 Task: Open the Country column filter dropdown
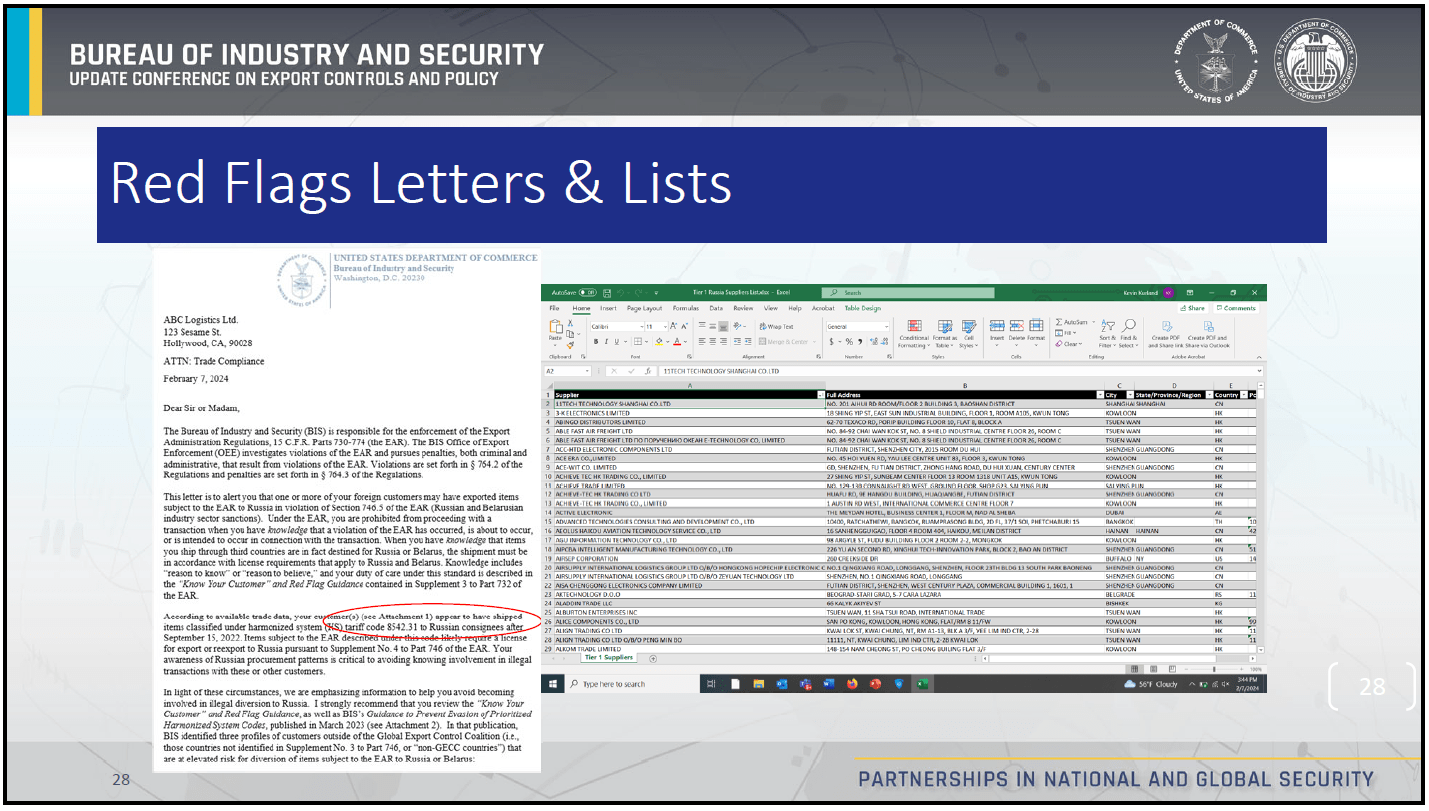point(1244,395)
